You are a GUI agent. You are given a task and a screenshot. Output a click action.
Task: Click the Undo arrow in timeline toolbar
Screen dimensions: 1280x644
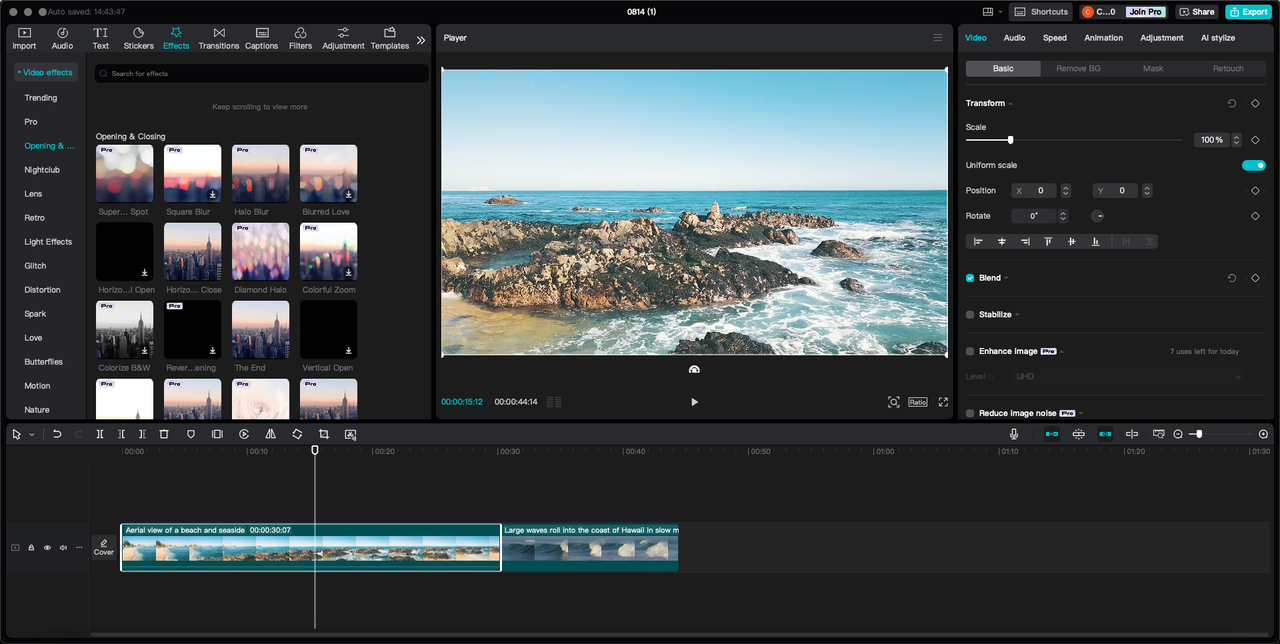point(57,434)
